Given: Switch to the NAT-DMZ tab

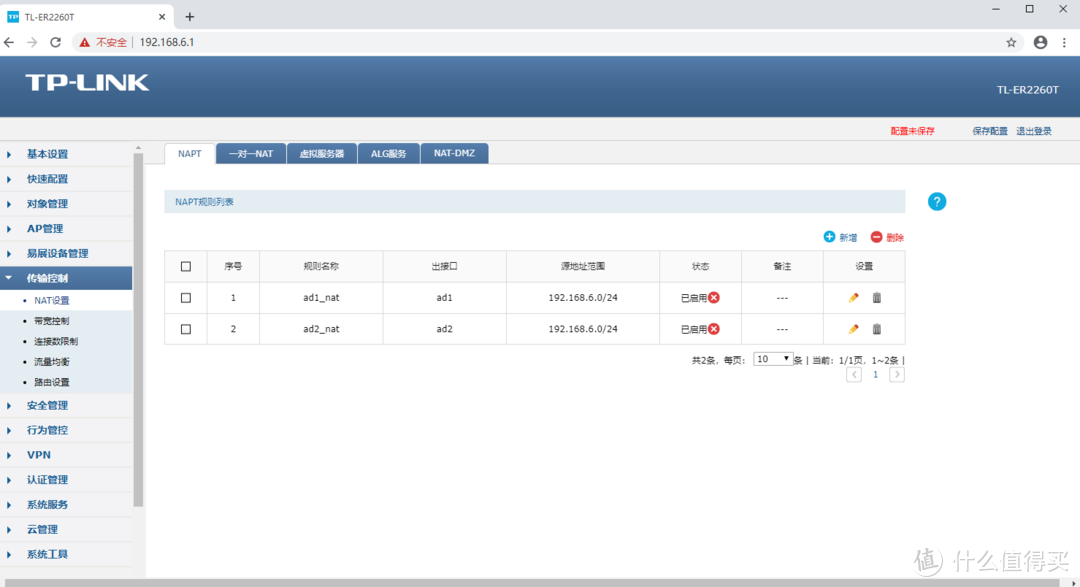Looking at the screenshot, I should coord(454,153).
